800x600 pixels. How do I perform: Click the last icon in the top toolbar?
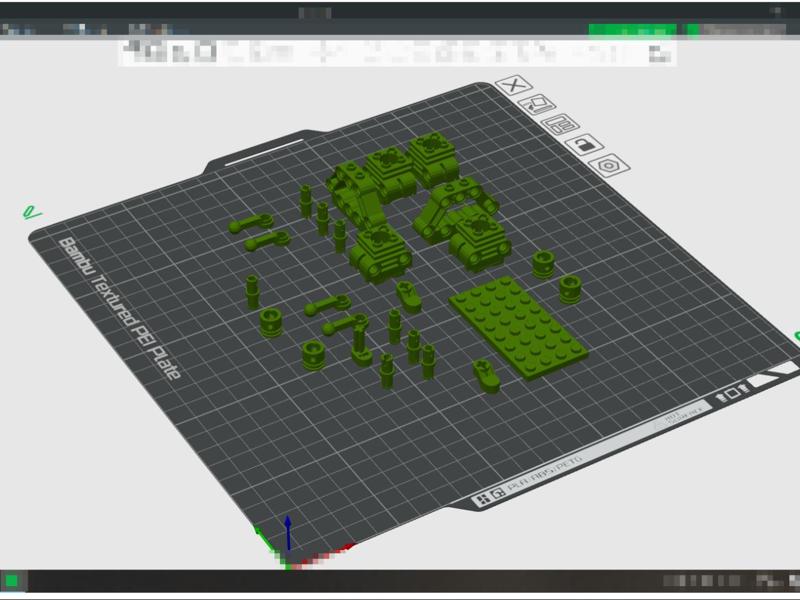tap(660, 50)
